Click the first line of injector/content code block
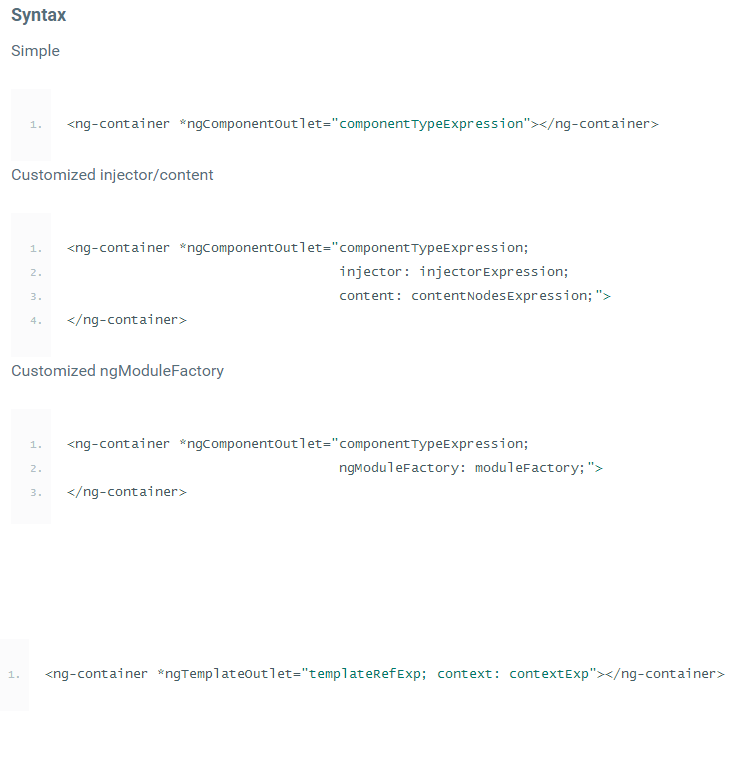Screen dimensions: 754x766 (x=298, y=248)
